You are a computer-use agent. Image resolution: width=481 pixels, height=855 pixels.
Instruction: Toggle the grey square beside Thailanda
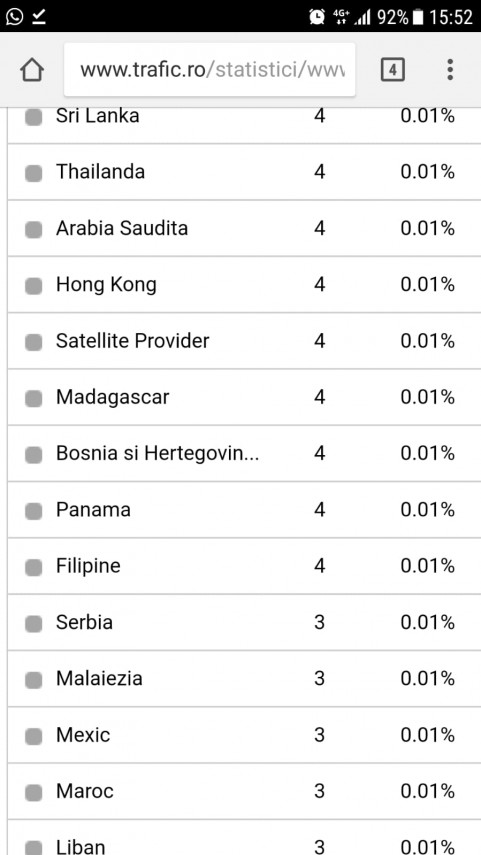click(33, 173)
